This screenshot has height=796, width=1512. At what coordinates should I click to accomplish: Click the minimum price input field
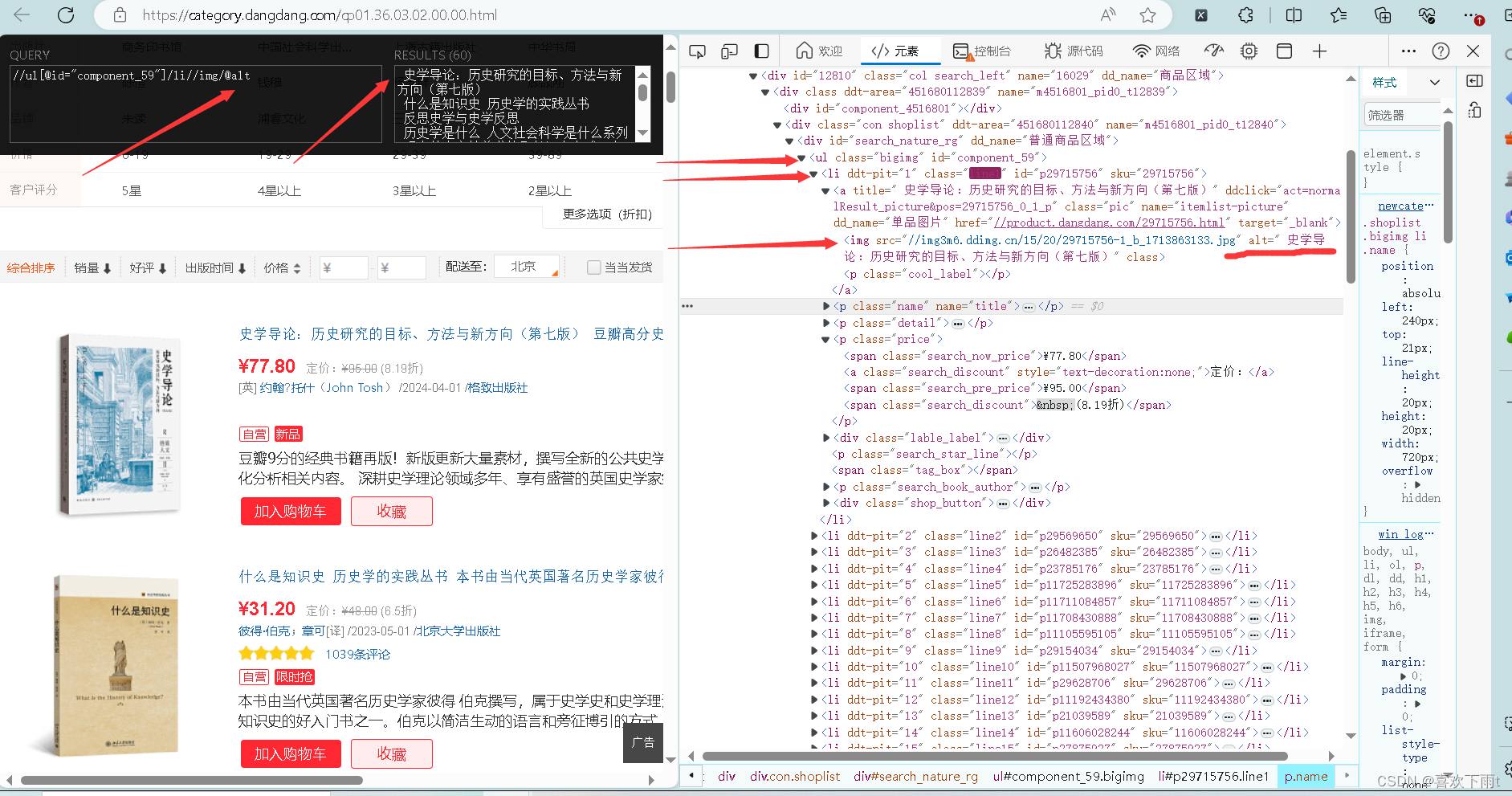click(x=344, y=267)
